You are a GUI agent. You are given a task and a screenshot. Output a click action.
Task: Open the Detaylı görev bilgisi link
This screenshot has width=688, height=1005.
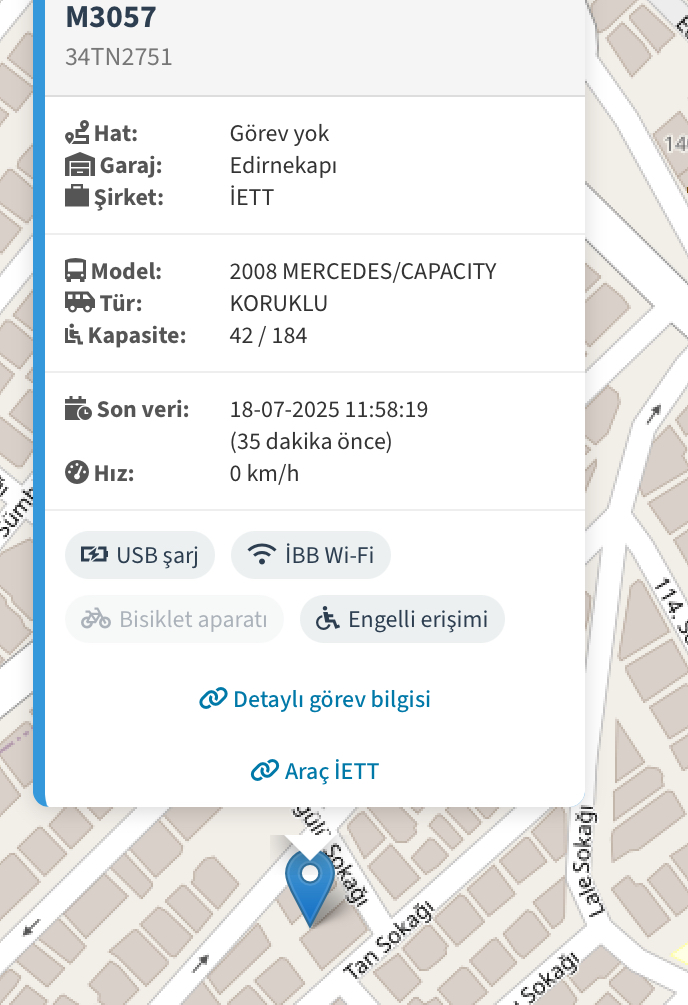click(x=315, y=699)
